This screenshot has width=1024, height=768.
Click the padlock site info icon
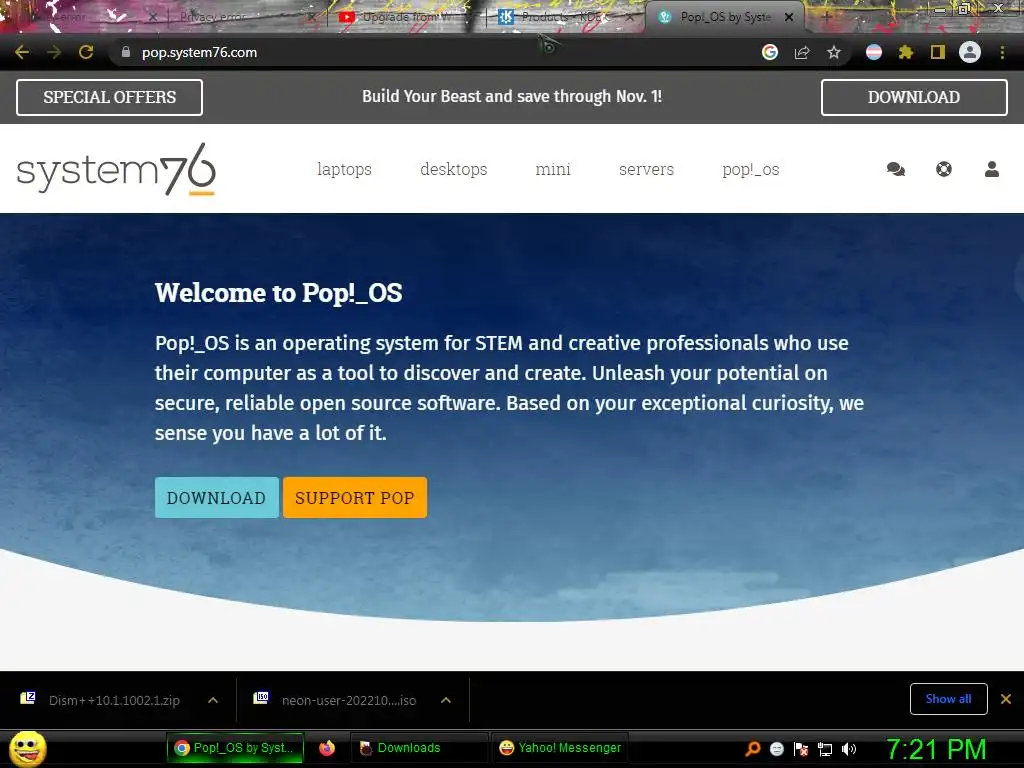tap(126, 52)
